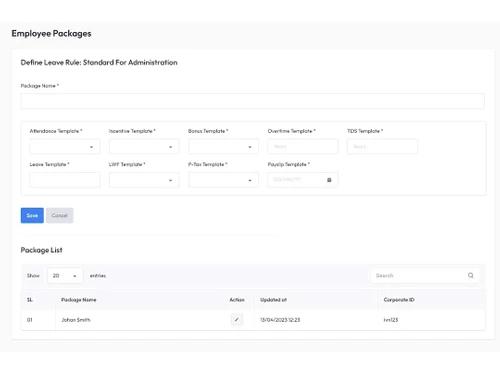The image size is (500, 375).
Task: Click the Define Leave Rule heading
Action: pyautogui.click(x=99, y=62)
